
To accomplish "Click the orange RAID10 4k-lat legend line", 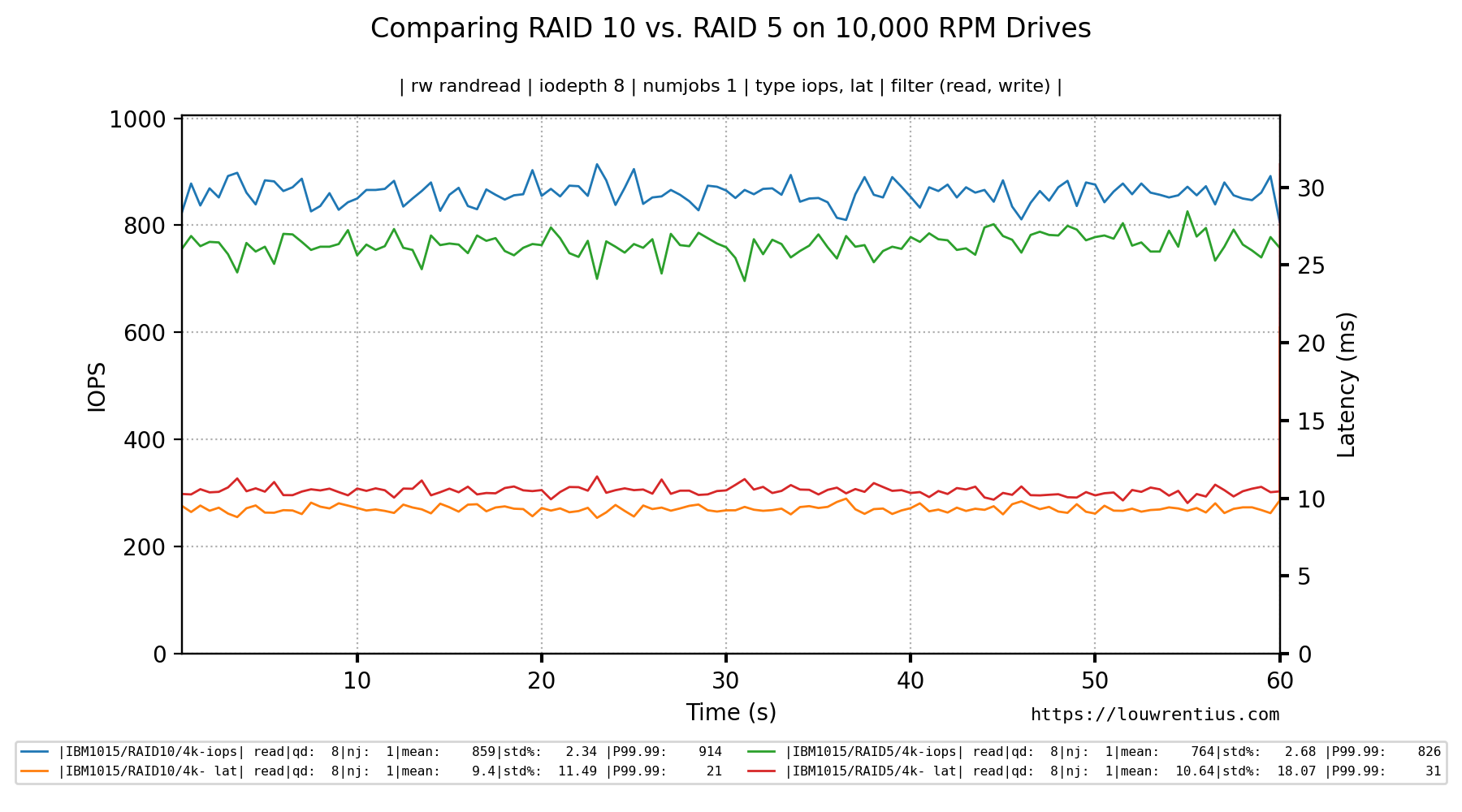I will 35,771.
